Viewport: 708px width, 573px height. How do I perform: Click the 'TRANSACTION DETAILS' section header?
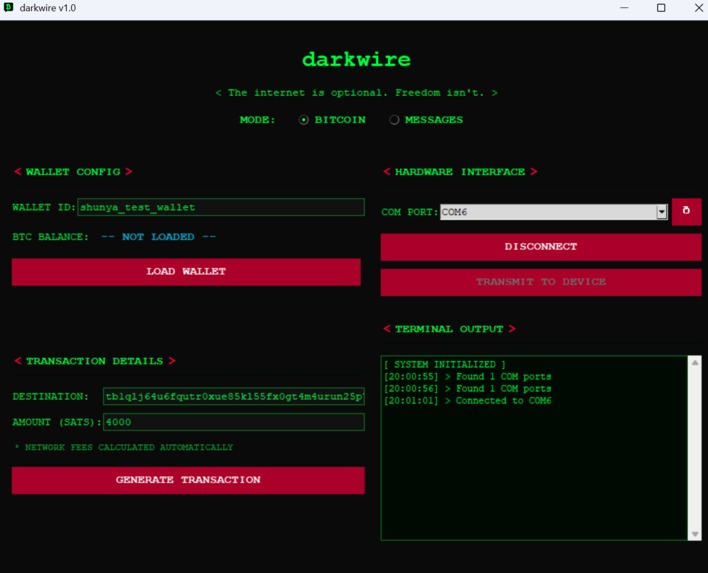(95, 361)
